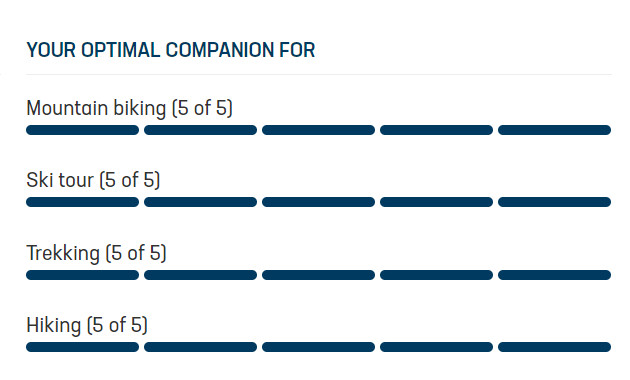Click fourth rating segment under Hiking
Image resolution: width=630 pixels, height=380 pixels.
(x=436, y=347)
